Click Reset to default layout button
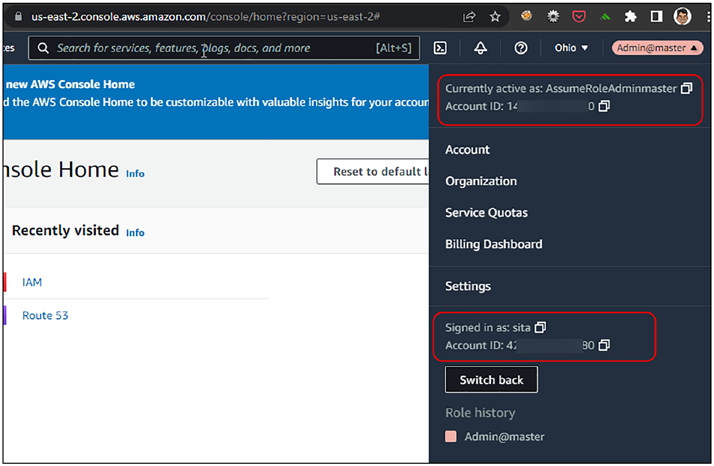The width and height of the screenshot is (714, 466). 373,172
